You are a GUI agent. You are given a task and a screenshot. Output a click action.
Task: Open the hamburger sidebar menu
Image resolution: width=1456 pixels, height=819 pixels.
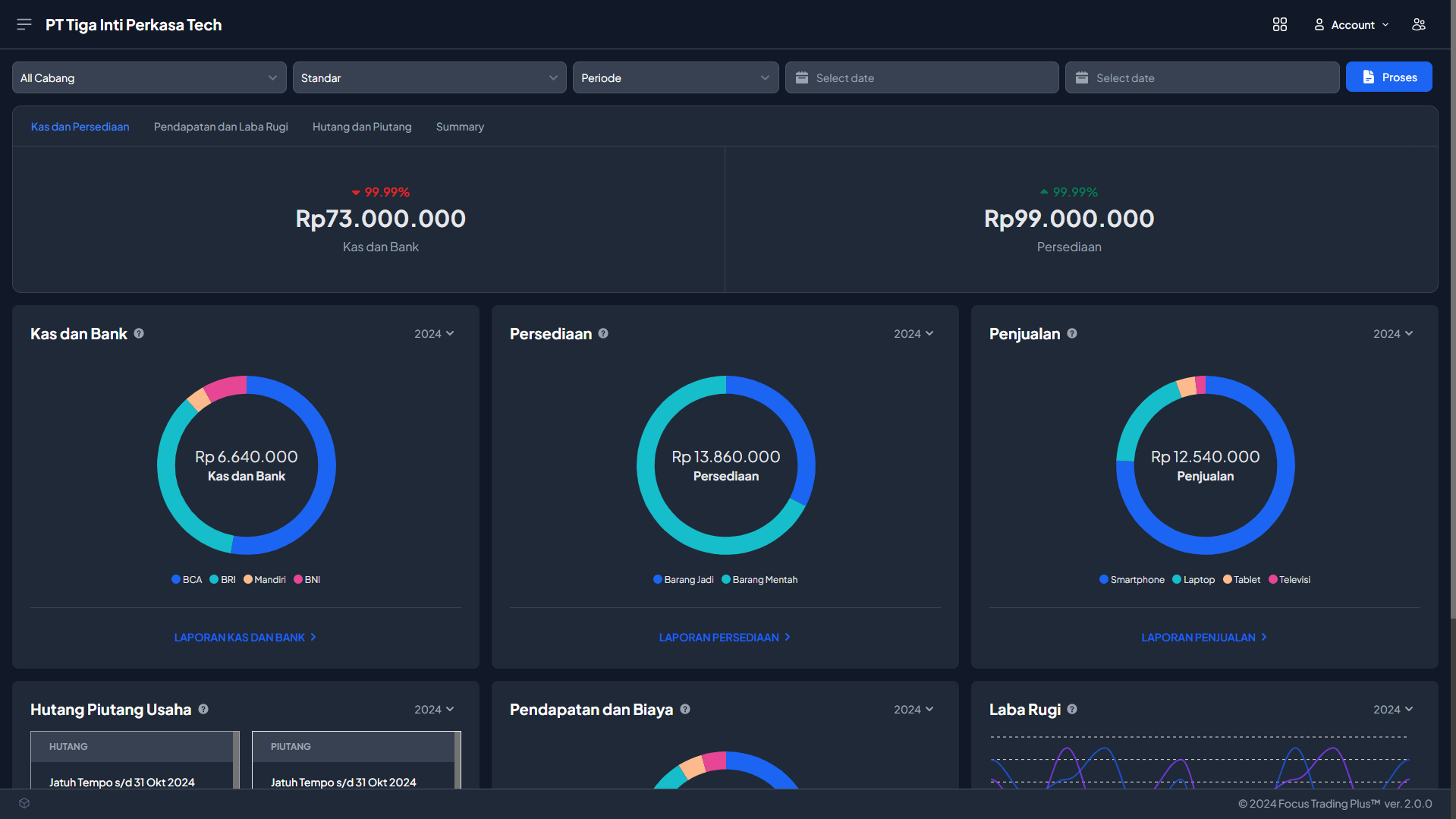tap(24, 24)
